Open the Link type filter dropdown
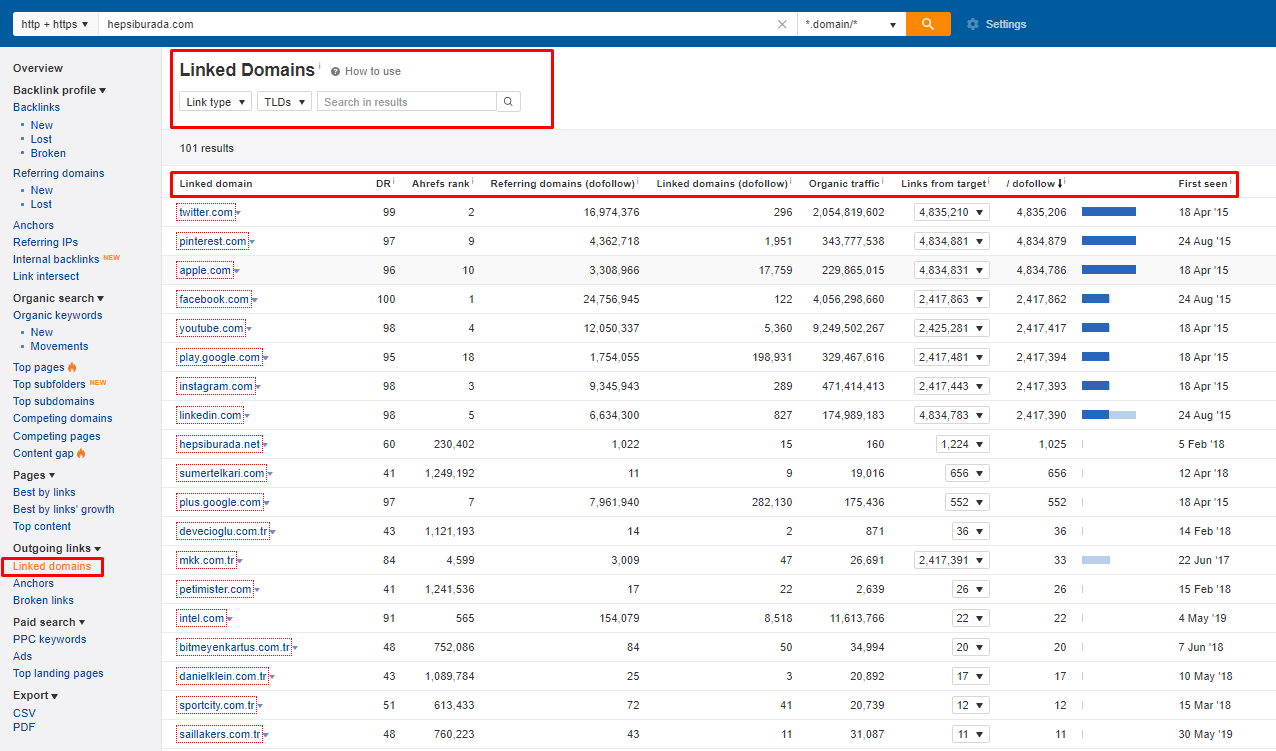This screenshot has height=751, width=1276. pos(215,102)
